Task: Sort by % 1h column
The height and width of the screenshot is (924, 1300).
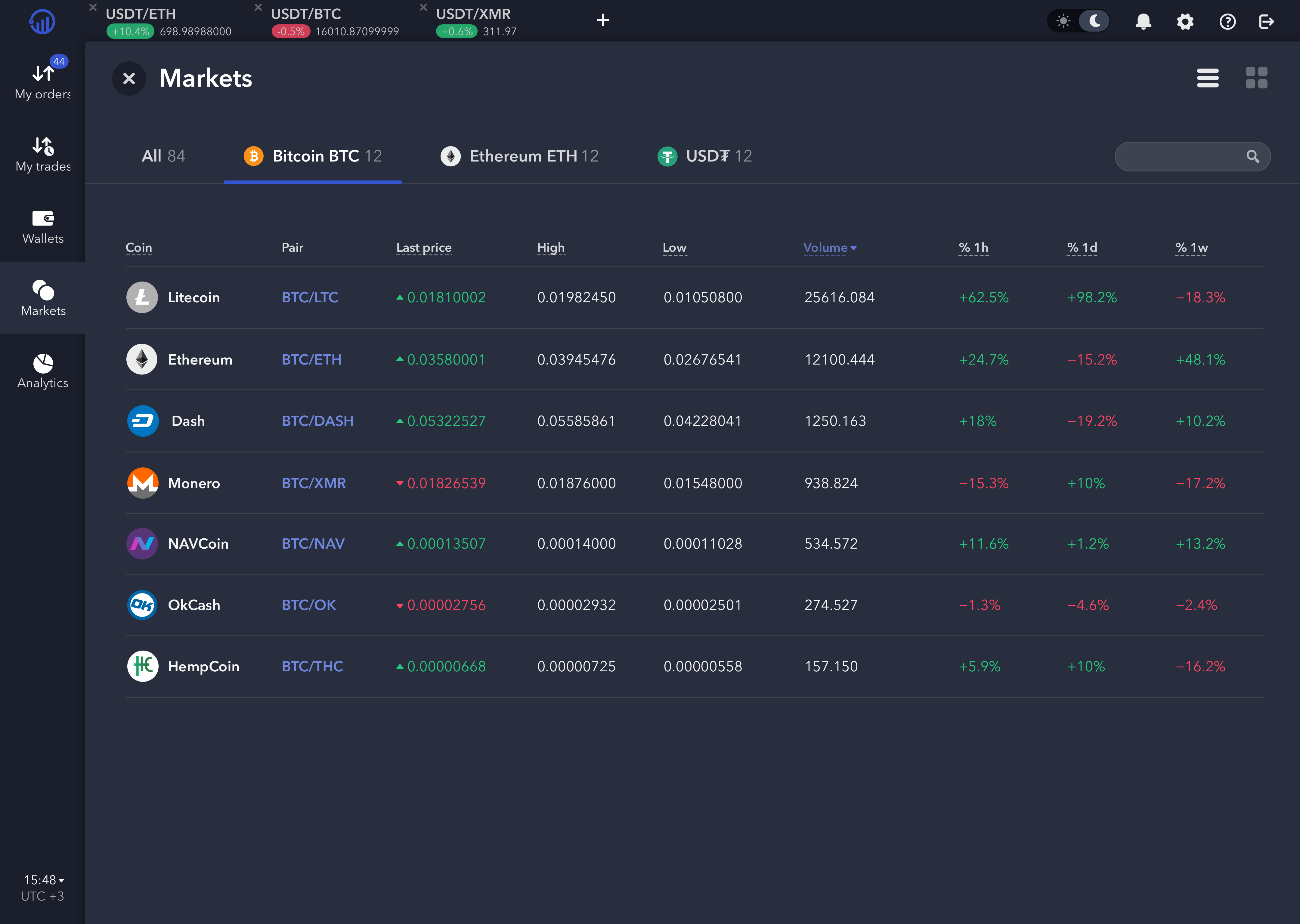Action: click(x=973, y=248)
